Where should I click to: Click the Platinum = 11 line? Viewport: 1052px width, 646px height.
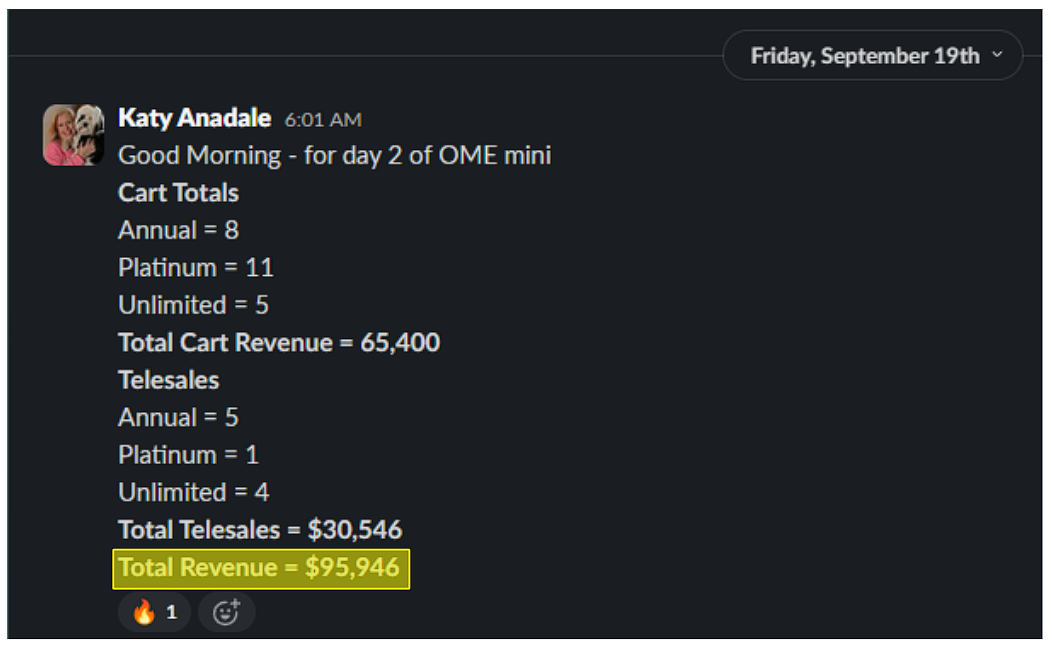click(195, 268)
